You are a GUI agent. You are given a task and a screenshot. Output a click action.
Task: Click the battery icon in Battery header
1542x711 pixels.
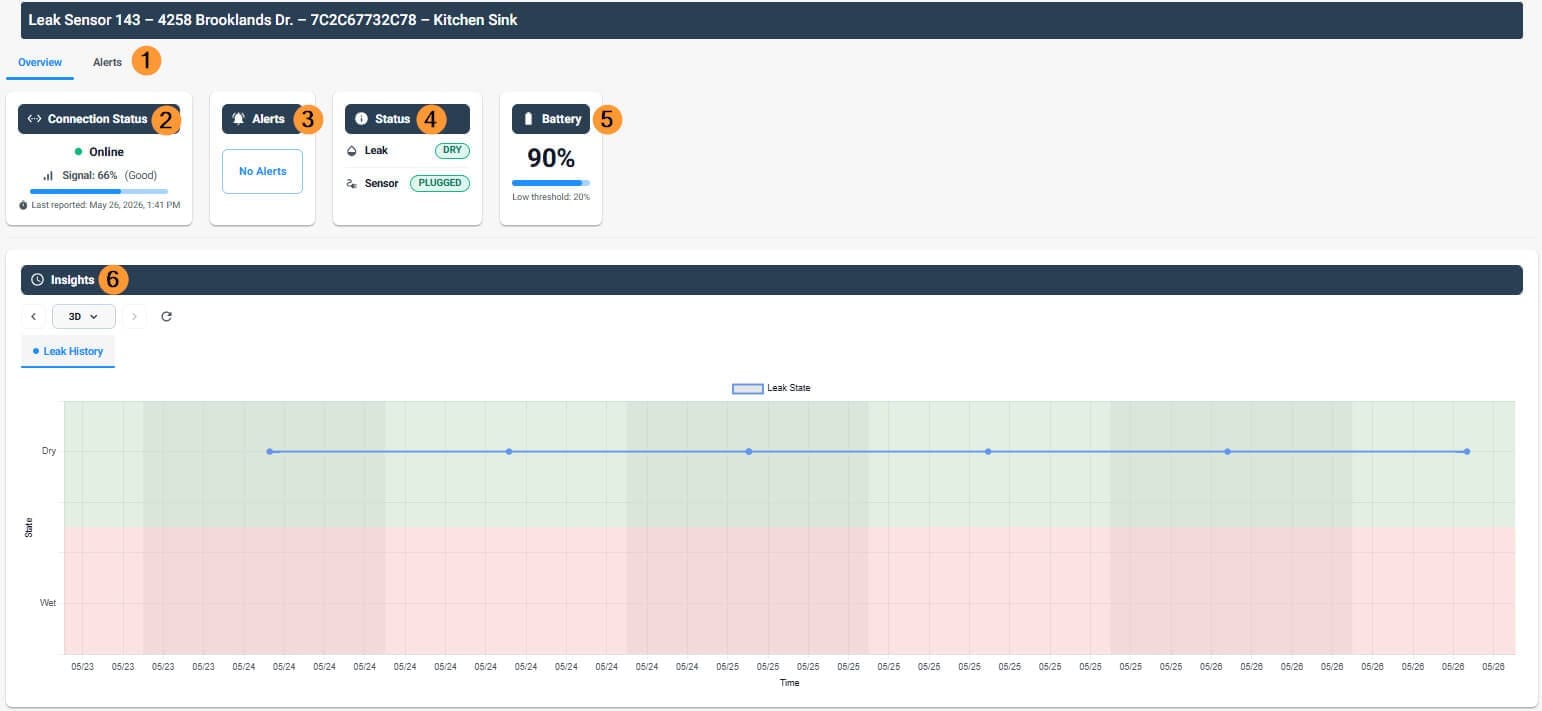coord(529,119)
